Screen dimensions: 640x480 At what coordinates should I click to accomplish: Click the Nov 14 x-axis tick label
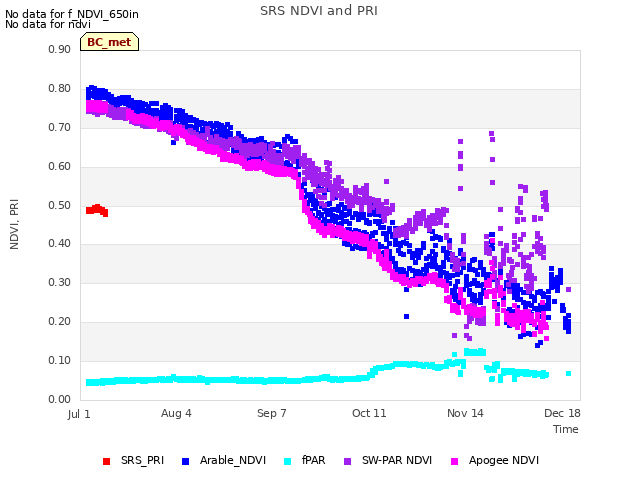(465, 413)
